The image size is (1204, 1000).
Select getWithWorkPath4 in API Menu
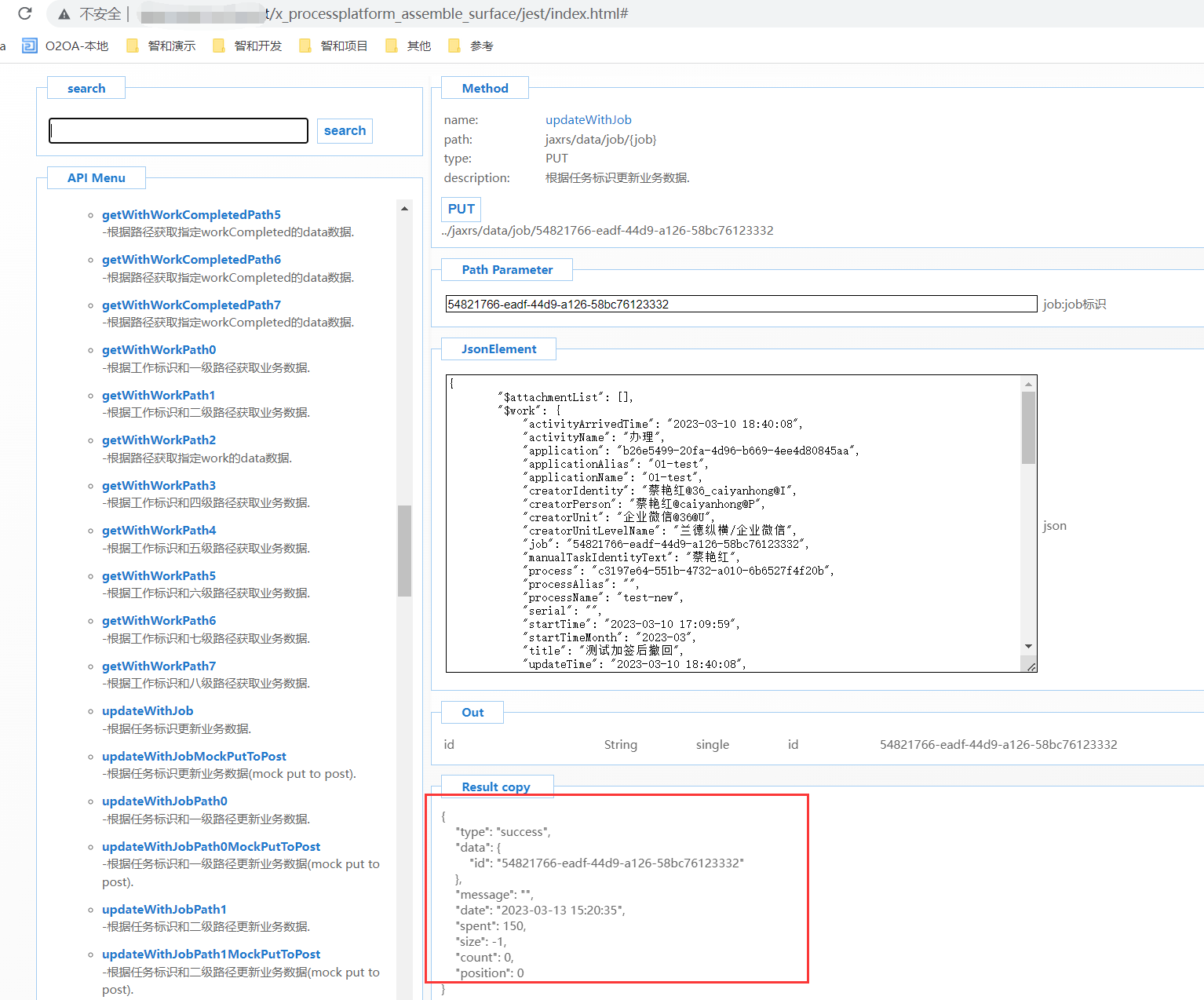pyautogui.click(x=159, y=530)
